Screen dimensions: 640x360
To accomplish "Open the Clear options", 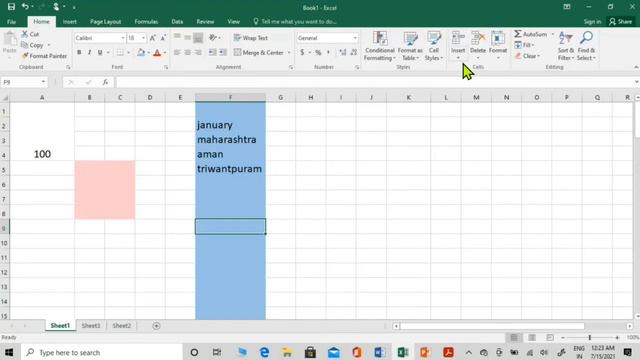I will (527, 56).
